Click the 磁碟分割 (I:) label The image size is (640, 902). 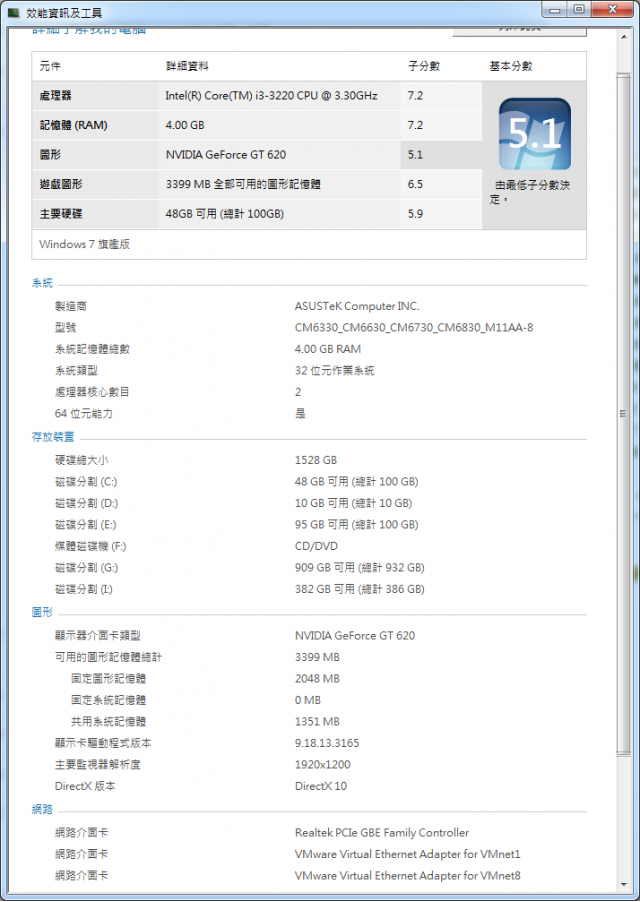click(84, 589)
